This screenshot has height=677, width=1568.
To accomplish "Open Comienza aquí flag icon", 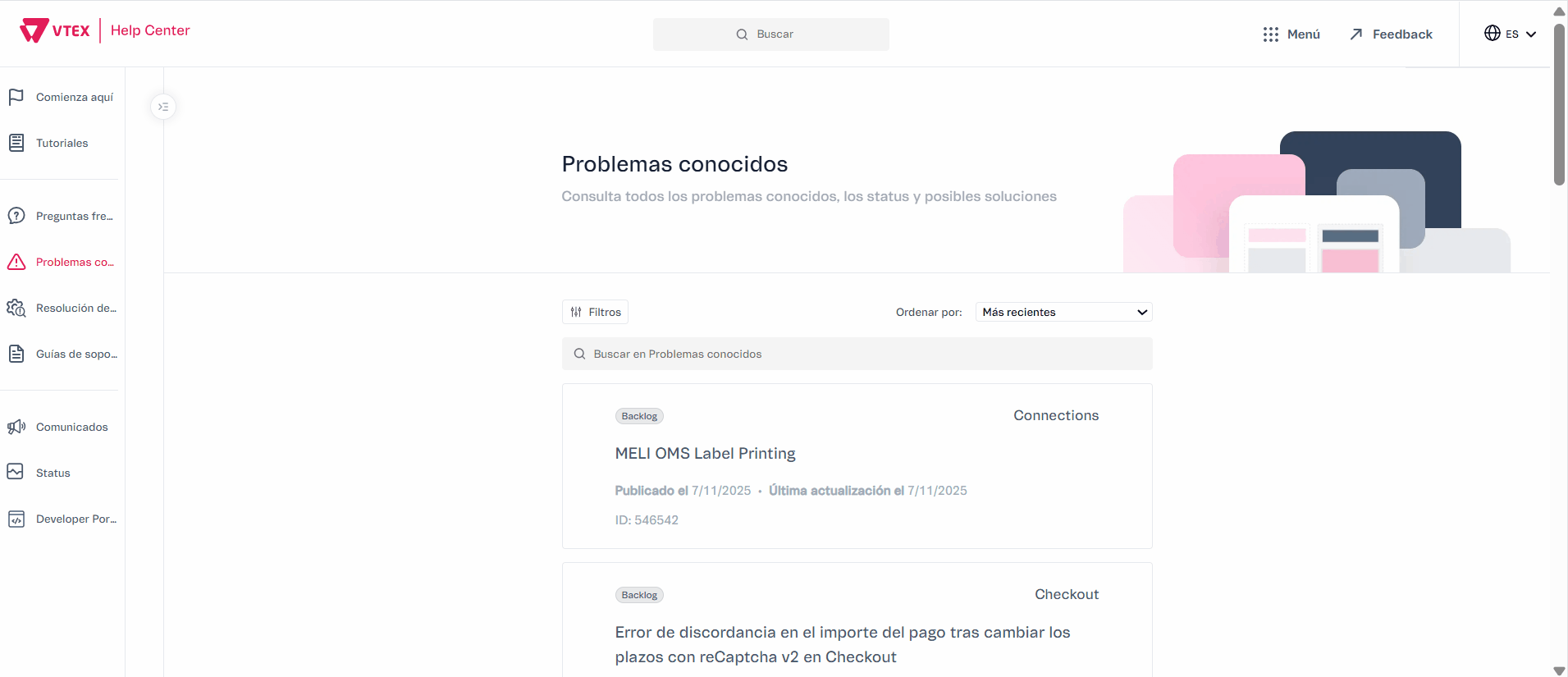I will [16, 97].
